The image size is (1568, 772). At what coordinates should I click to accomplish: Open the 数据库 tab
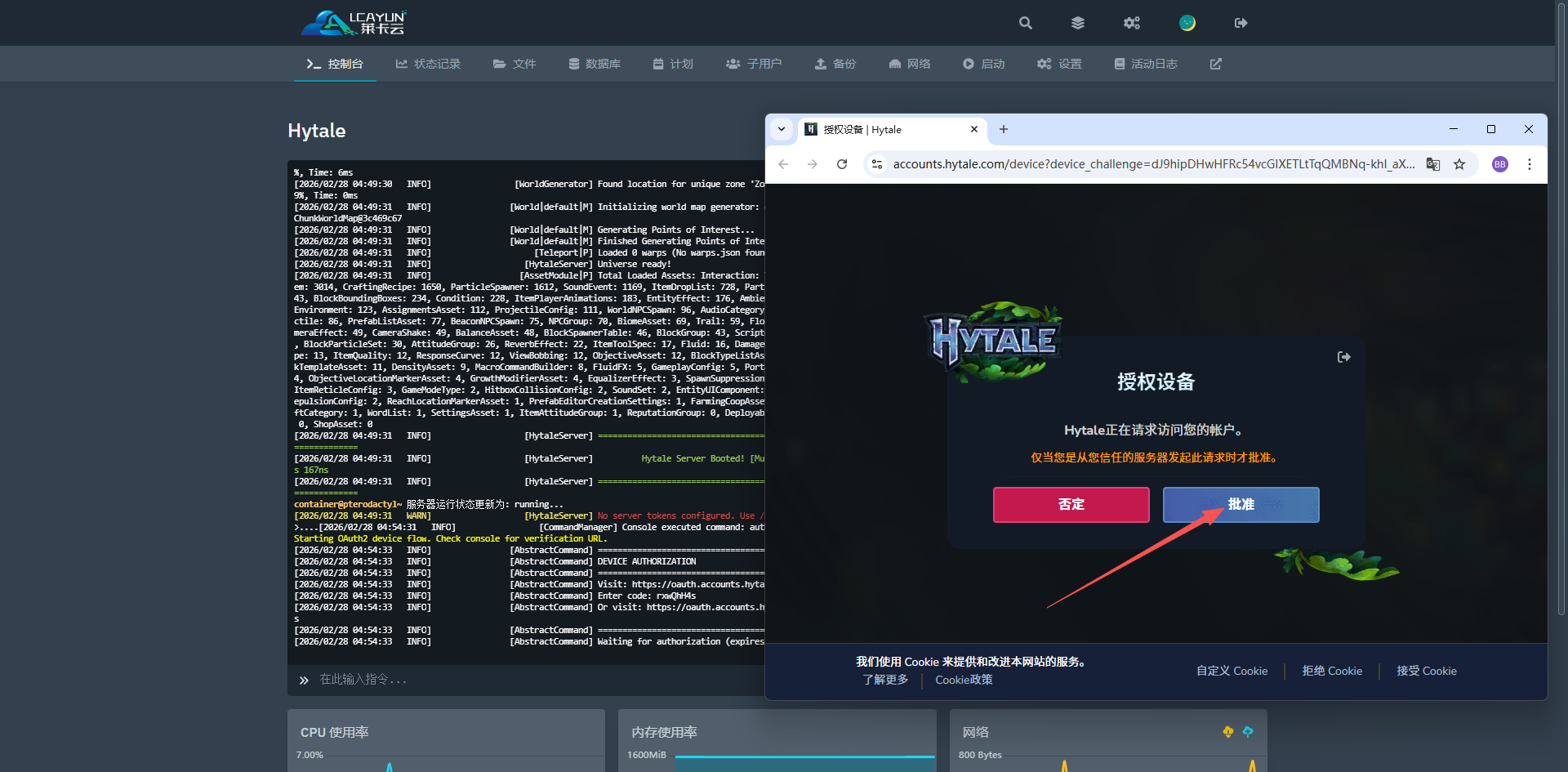pyautogui.click(x=595, y=64)
